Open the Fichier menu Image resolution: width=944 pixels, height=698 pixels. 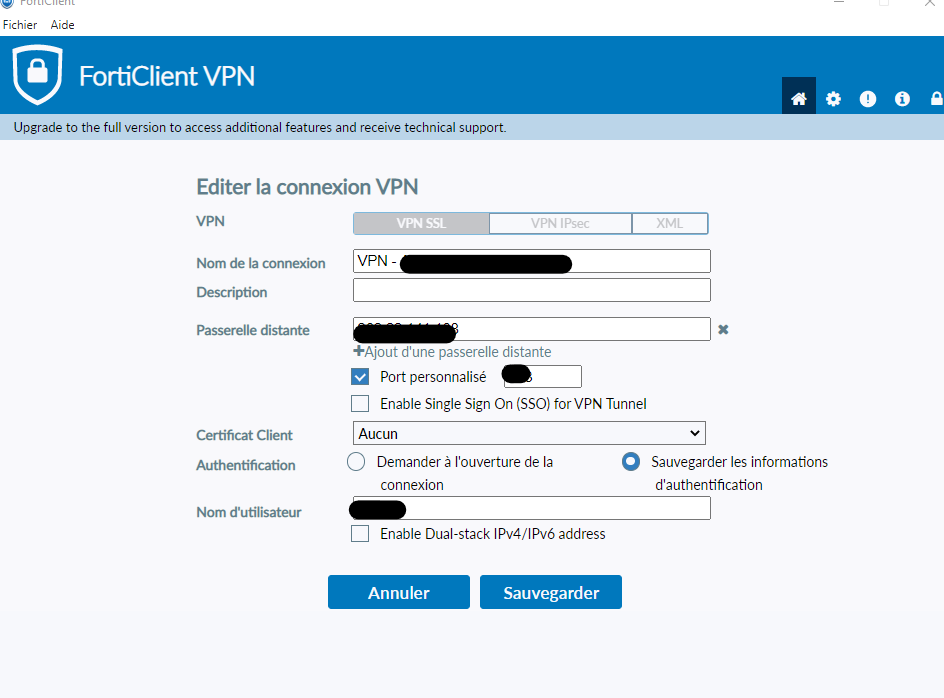(20, 25)
